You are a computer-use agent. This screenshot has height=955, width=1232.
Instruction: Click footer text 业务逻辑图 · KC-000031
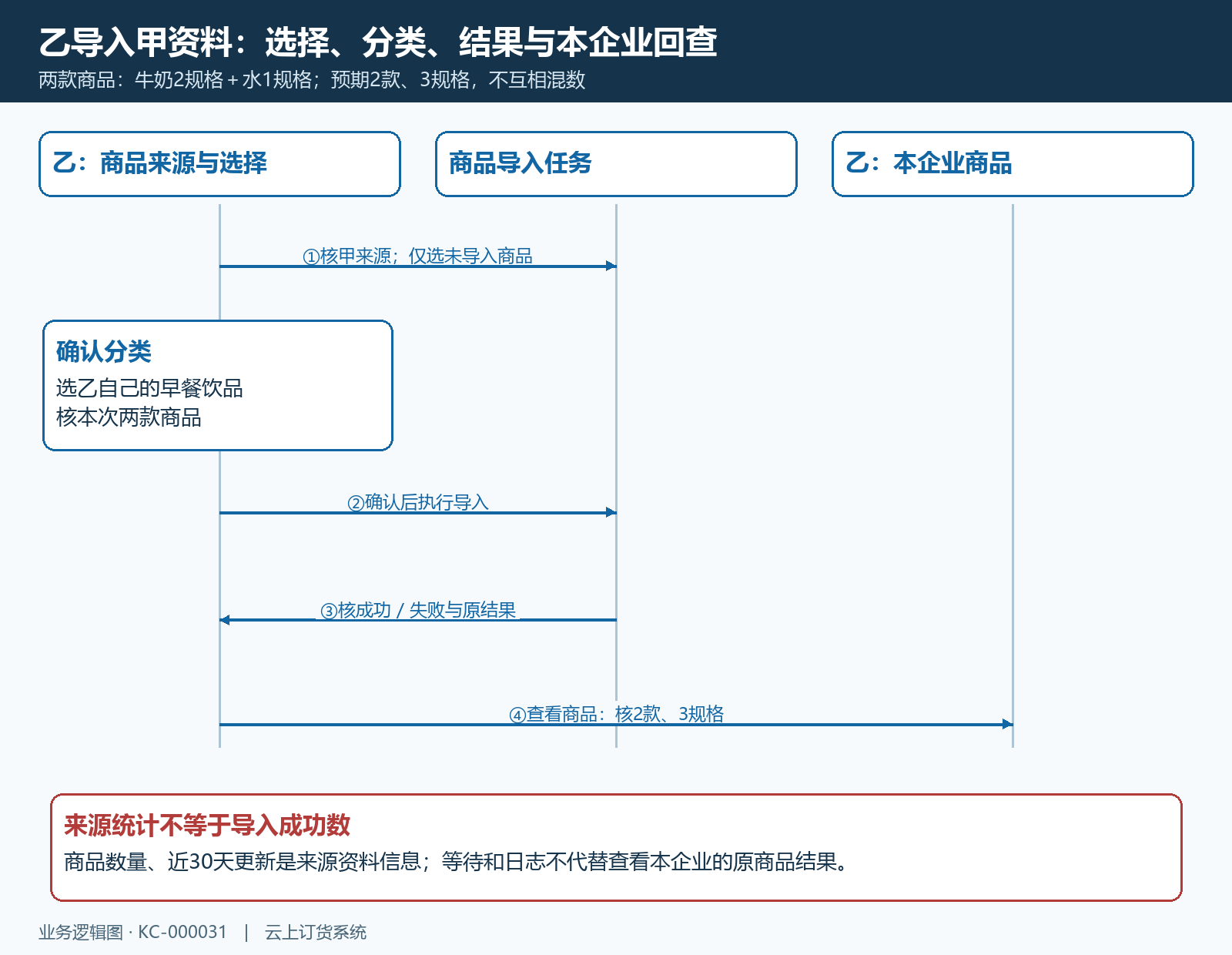pyautogui.click(x=133, y=932)
